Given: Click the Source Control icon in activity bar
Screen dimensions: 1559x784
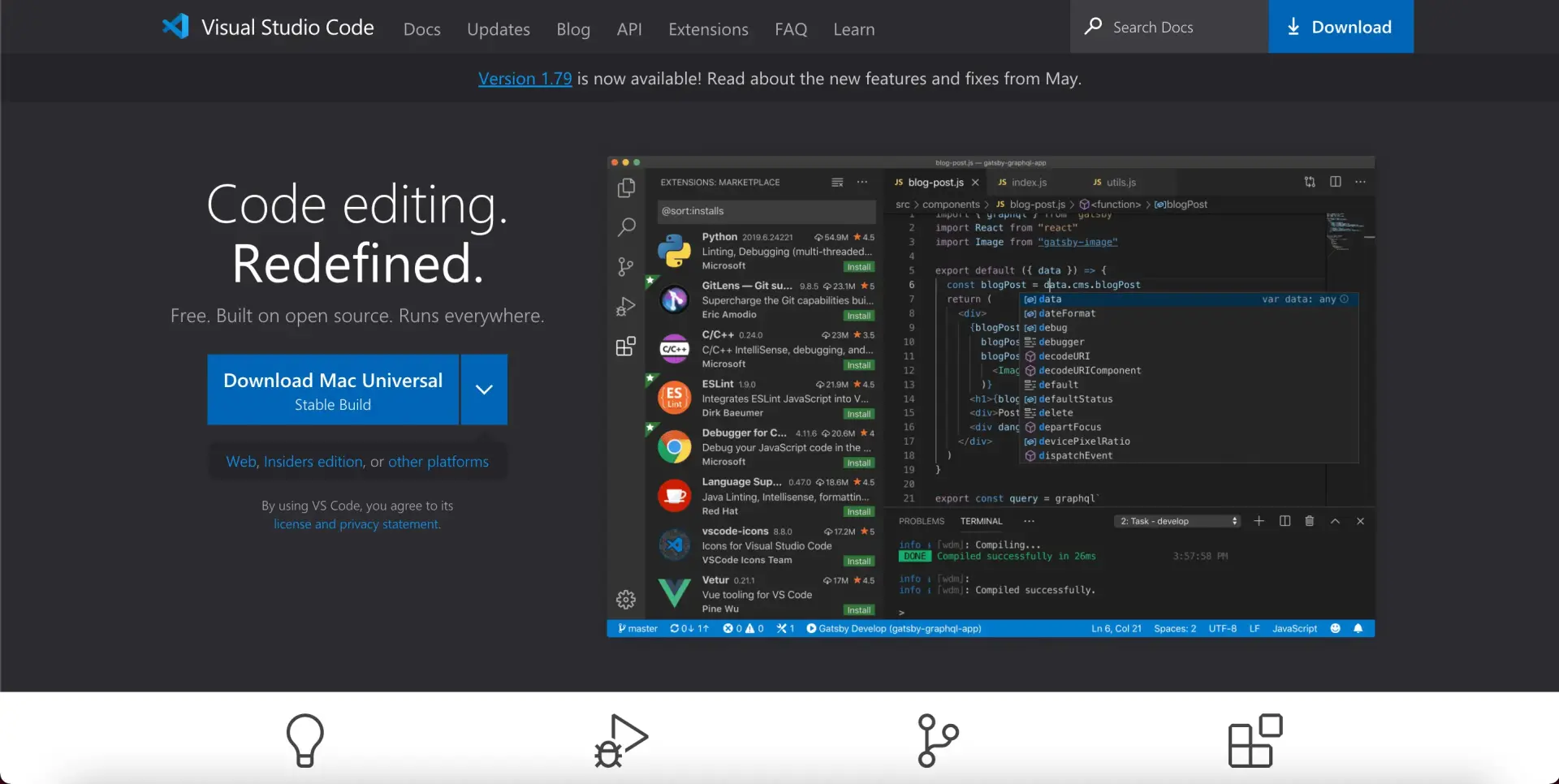Looking at the screenshot, I should [626, 266].
